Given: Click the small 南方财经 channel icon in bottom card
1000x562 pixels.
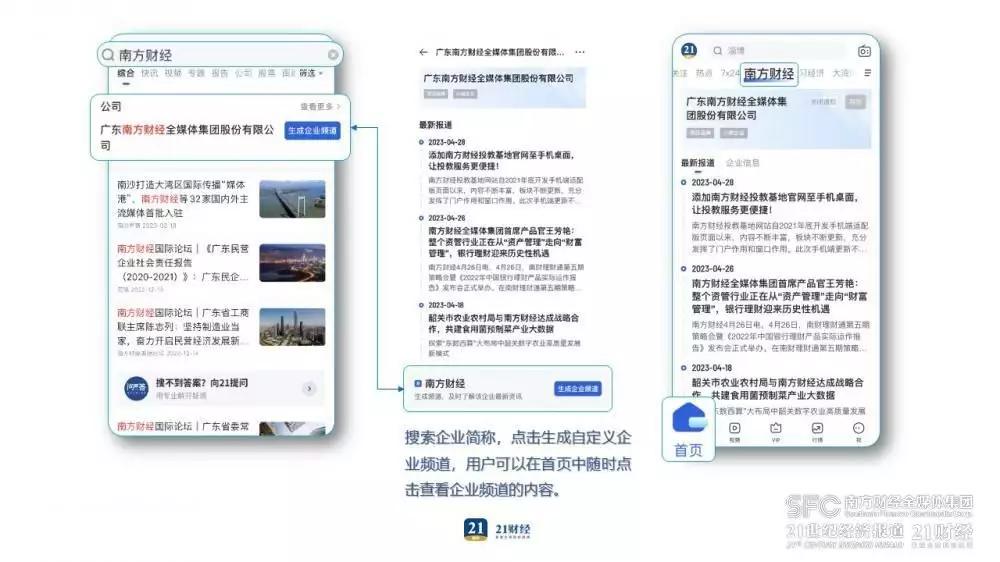Looking at the screenshot, I should (418, 383).
